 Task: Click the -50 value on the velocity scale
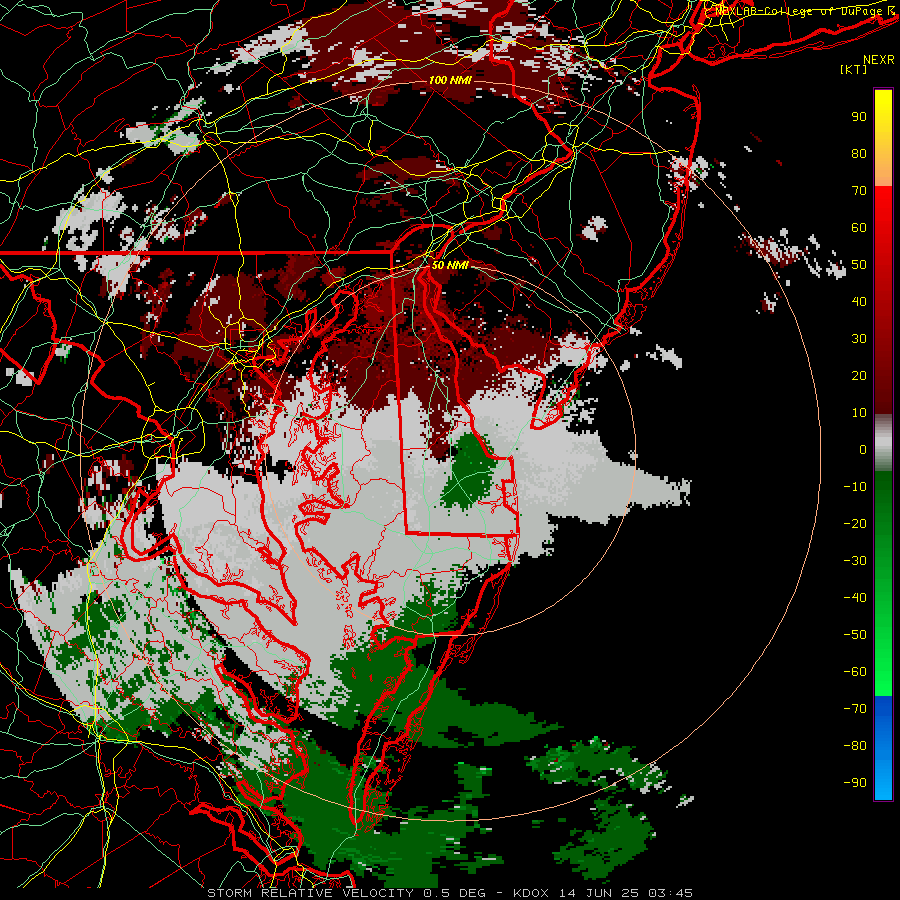coord(855,635)
